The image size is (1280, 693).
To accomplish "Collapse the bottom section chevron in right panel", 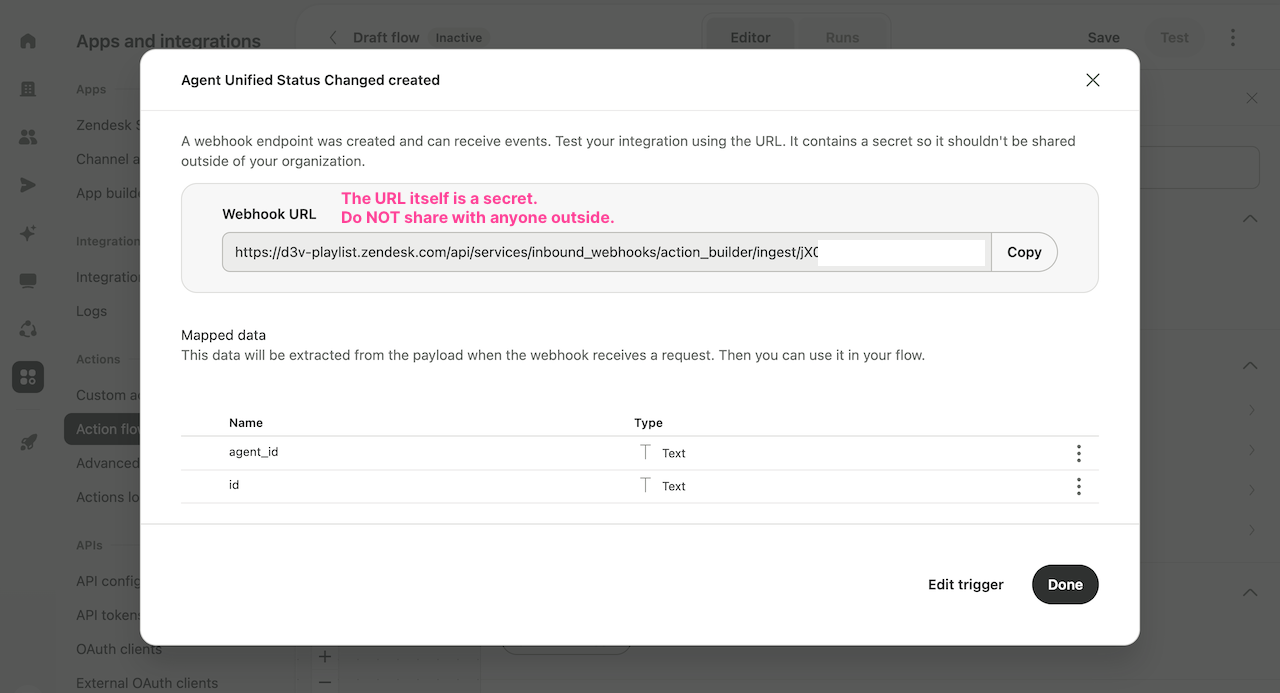I will pos(1250,593).
